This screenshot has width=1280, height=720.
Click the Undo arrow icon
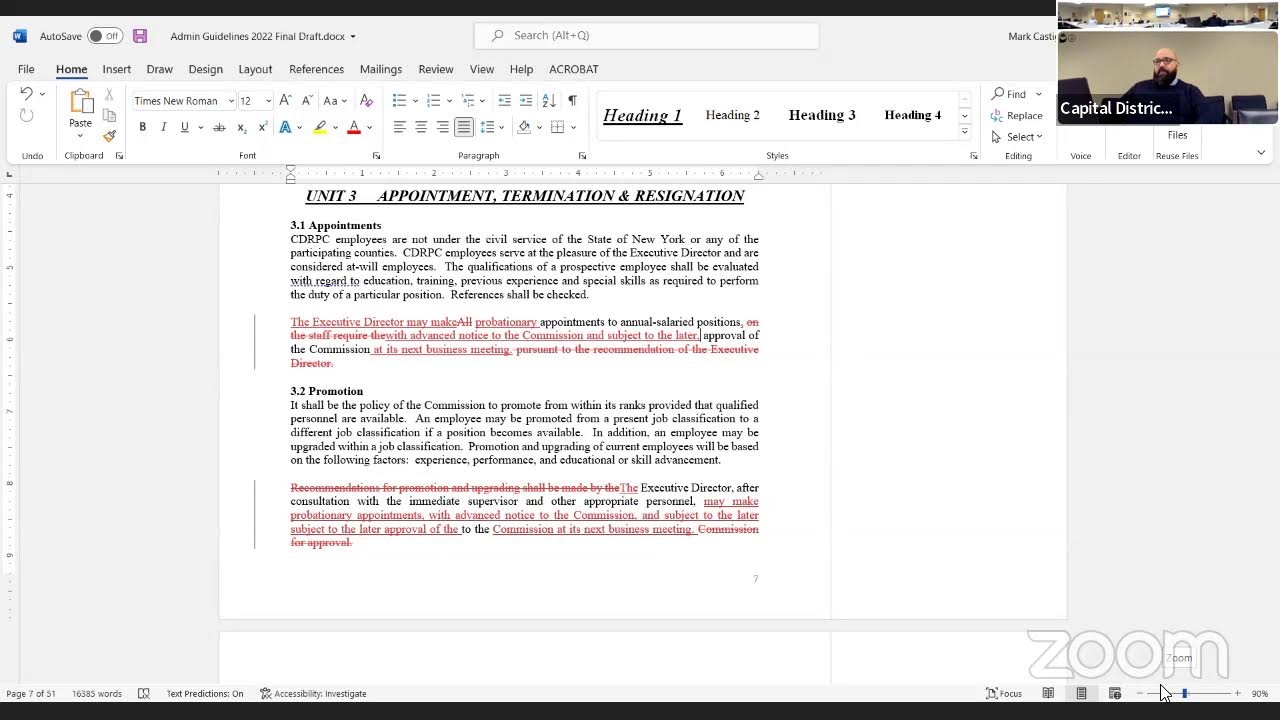(26, 94)
